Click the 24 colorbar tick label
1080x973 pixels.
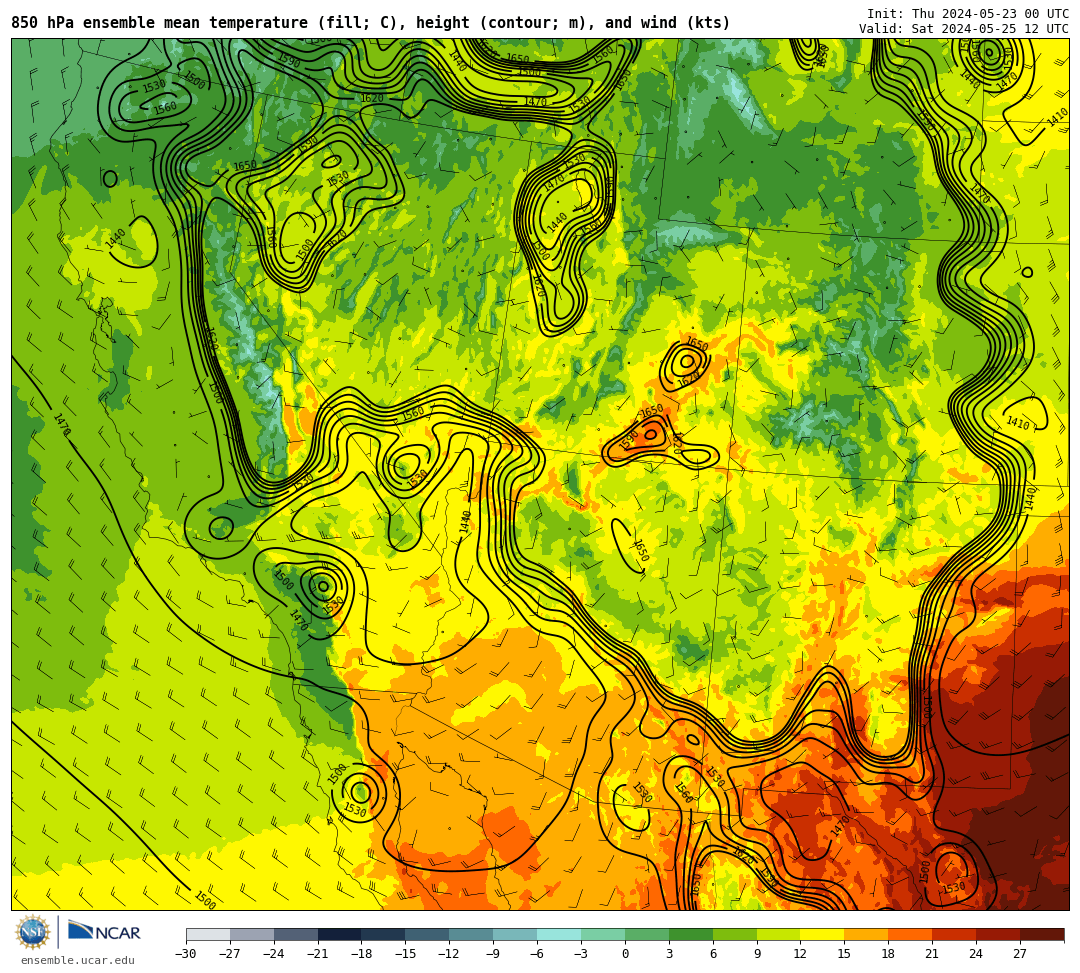tap(976, 954)
